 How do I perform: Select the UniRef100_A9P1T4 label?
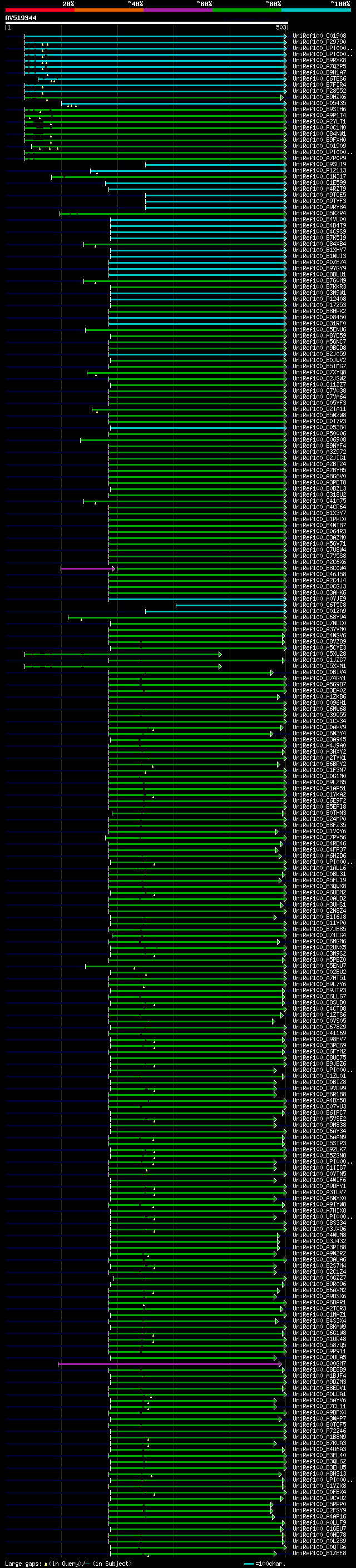[319, 116]
